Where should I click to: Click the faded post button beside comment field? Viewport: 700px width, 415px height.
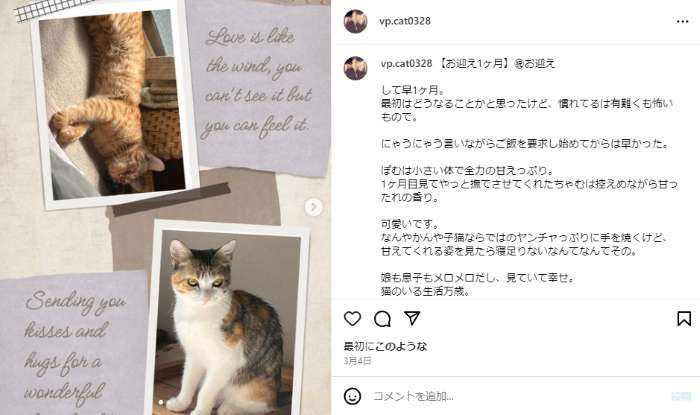tap(681, 396)
